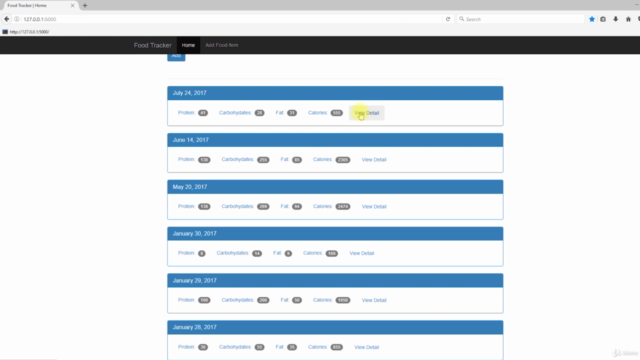This screenshot has height=360, width=640.
Task: Click the Food Tracker brand in navbar
Action: pos(153,45)
